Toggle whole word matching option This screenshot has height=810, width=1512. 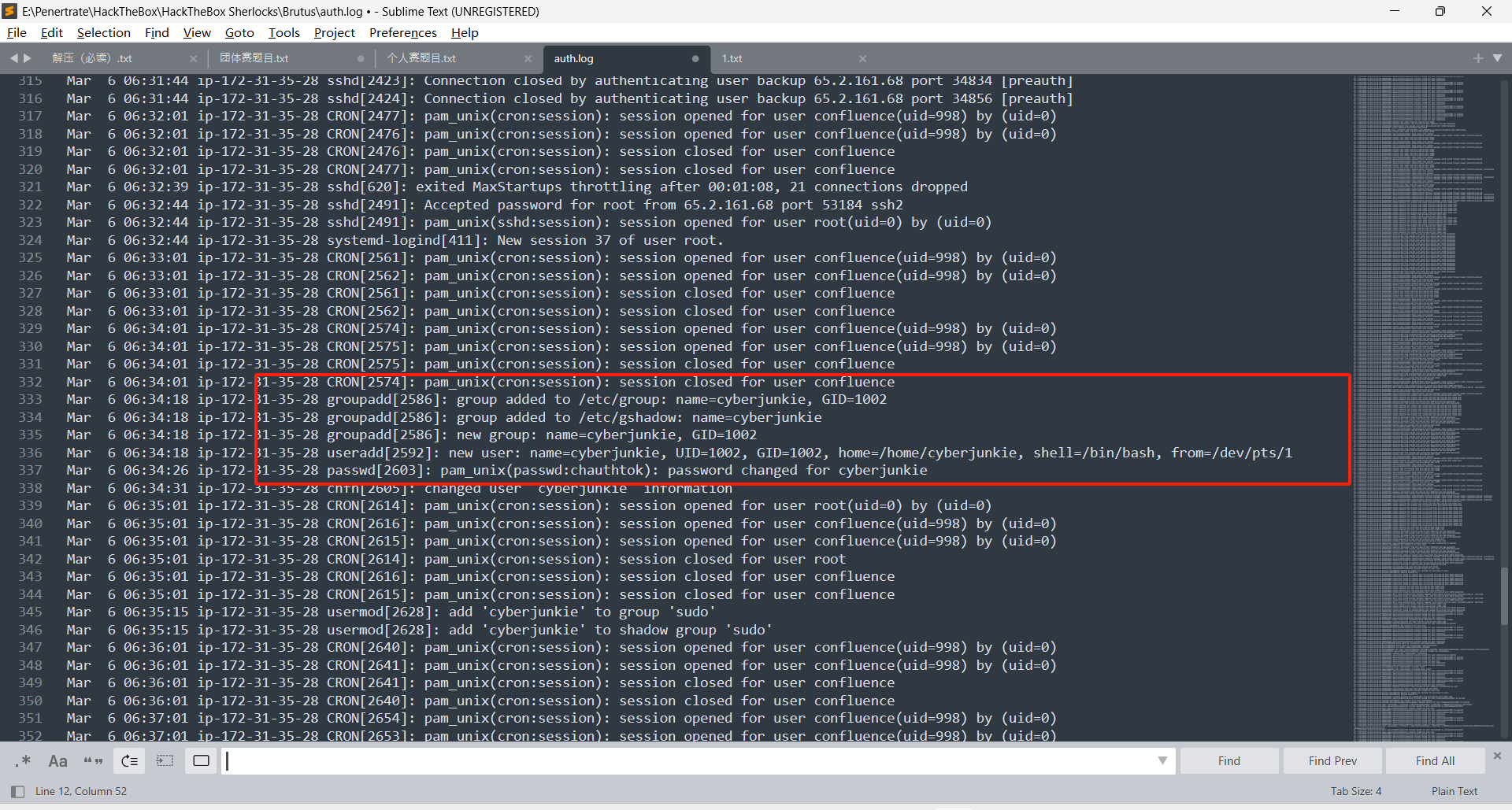click(93, 761)
